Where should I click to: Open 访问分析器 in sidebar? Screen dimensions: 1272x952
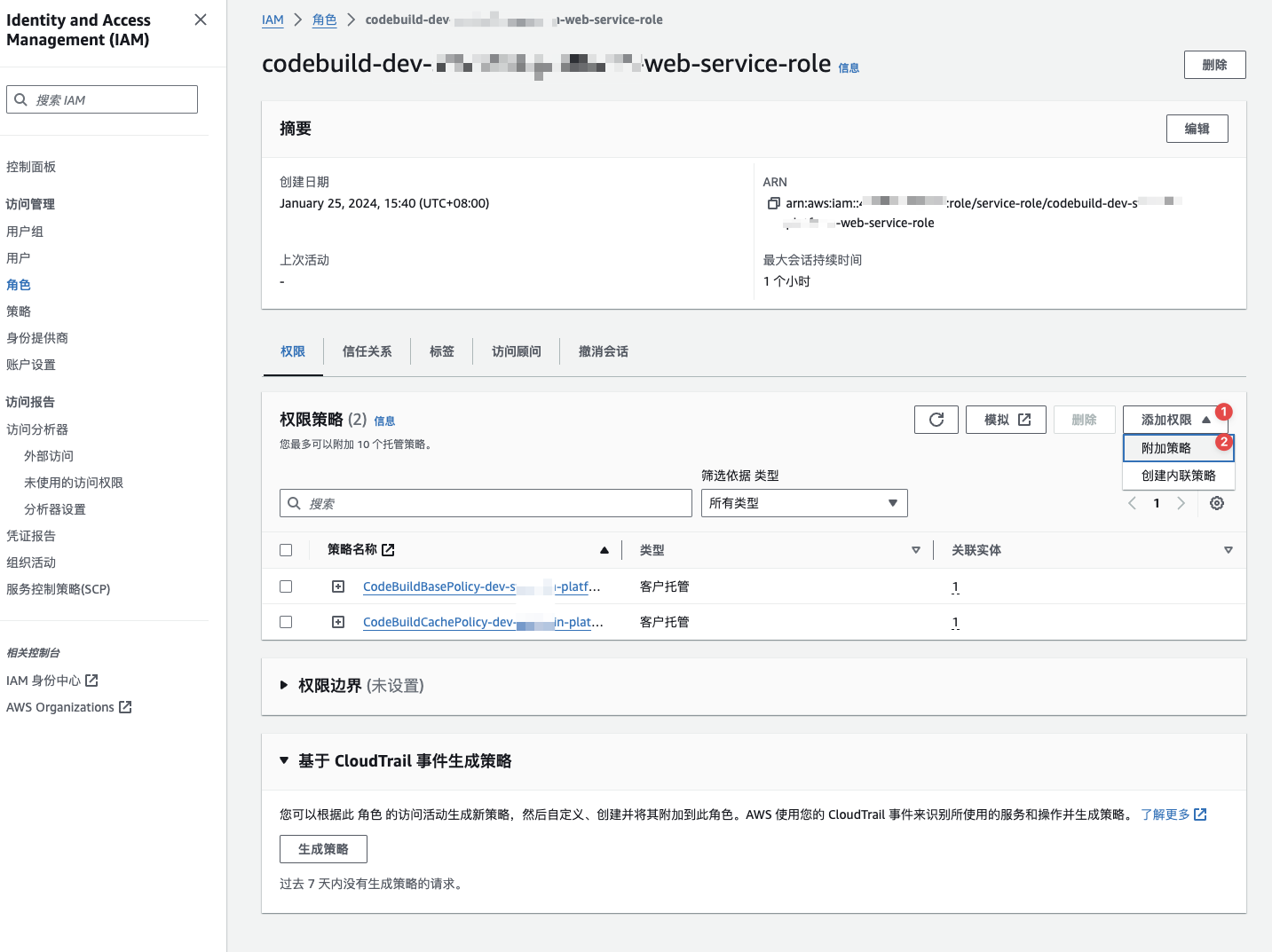click(x=37, y=429)
